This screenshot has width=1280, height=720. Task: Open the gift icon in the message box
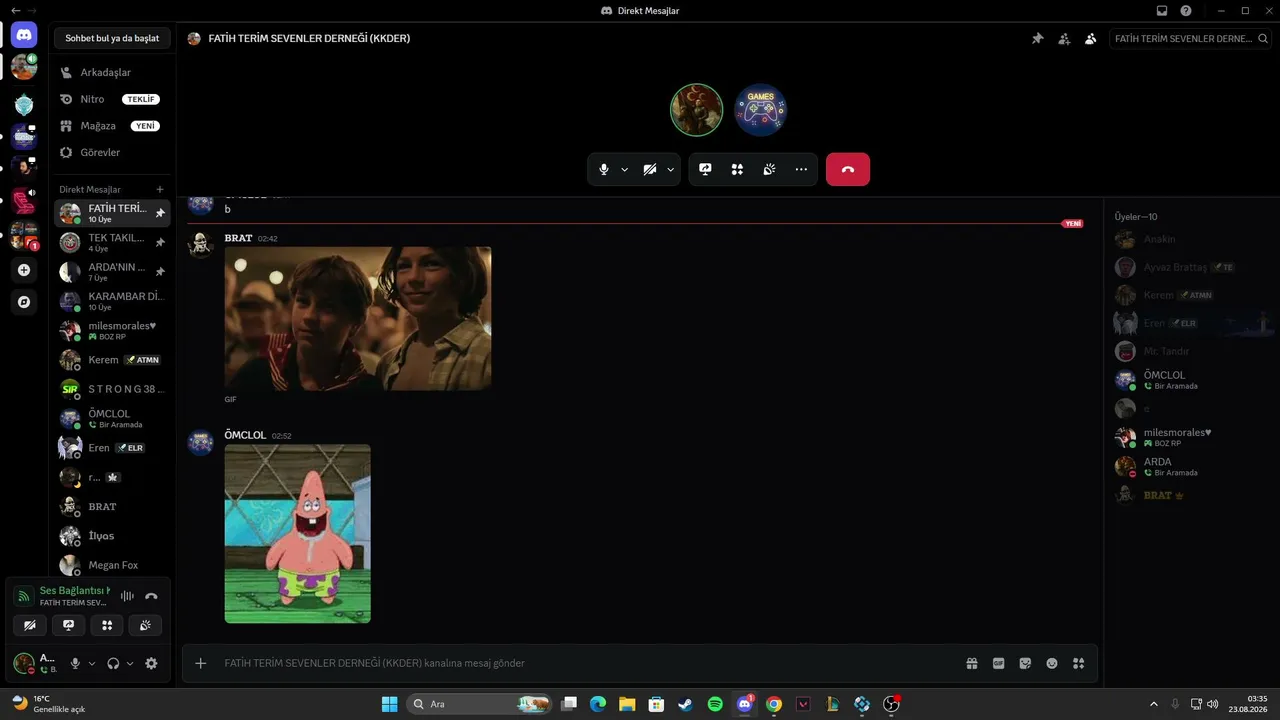tap(972, 663)
